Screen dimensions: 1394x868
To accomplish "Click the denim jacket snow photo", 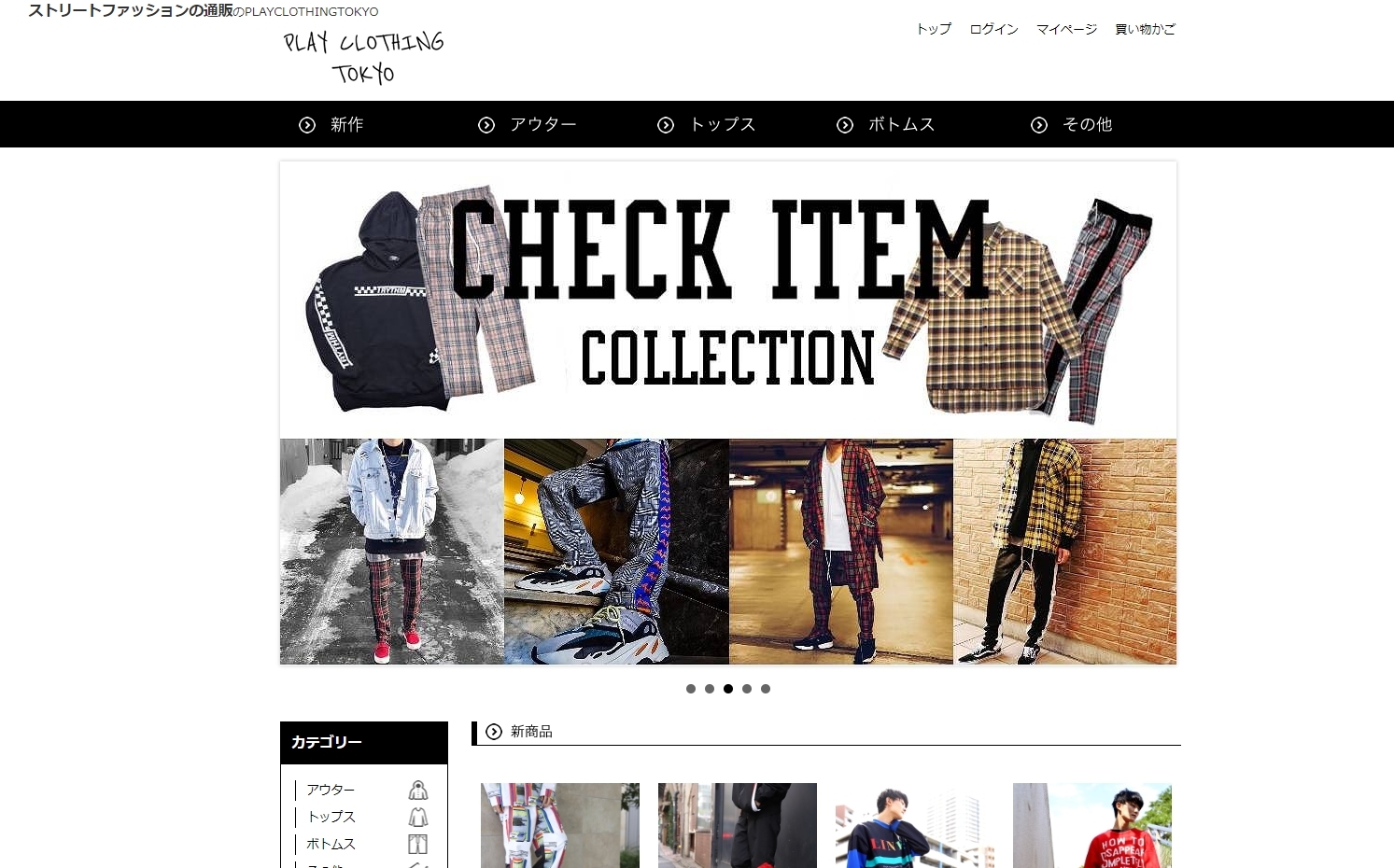I will [392, 552].
